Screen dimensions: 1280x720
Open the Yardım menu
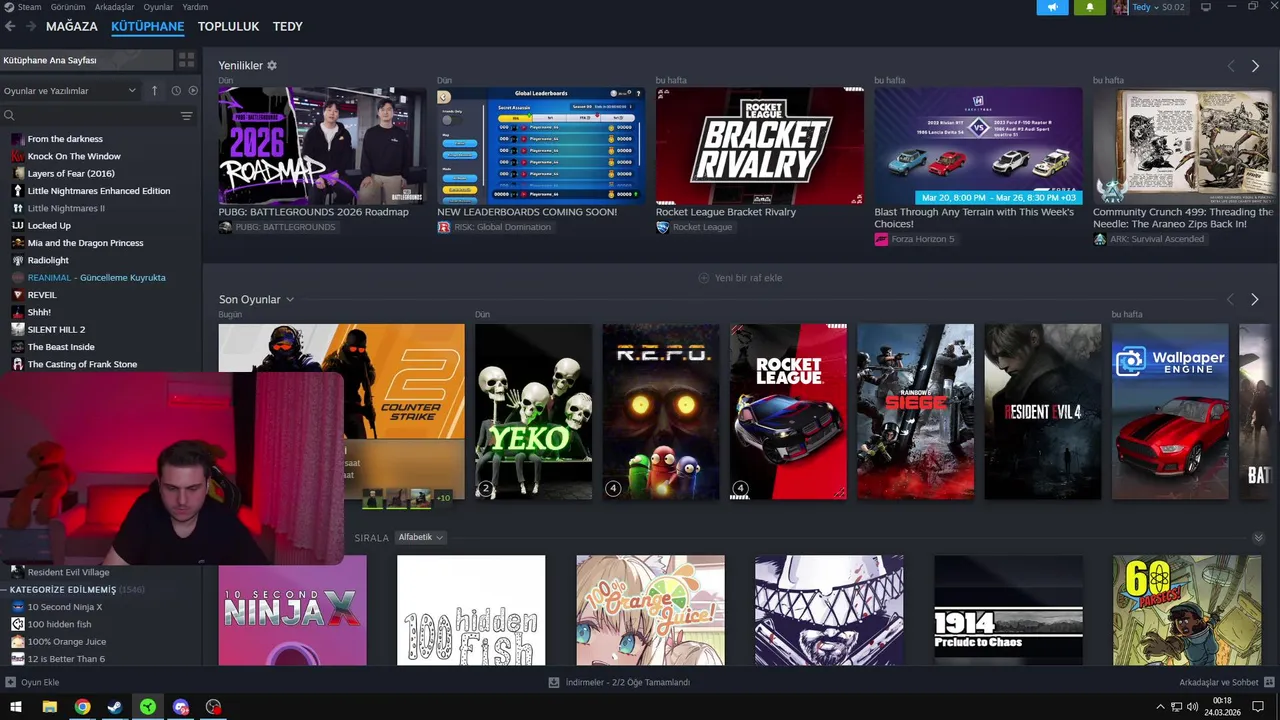tap(195, 7)
